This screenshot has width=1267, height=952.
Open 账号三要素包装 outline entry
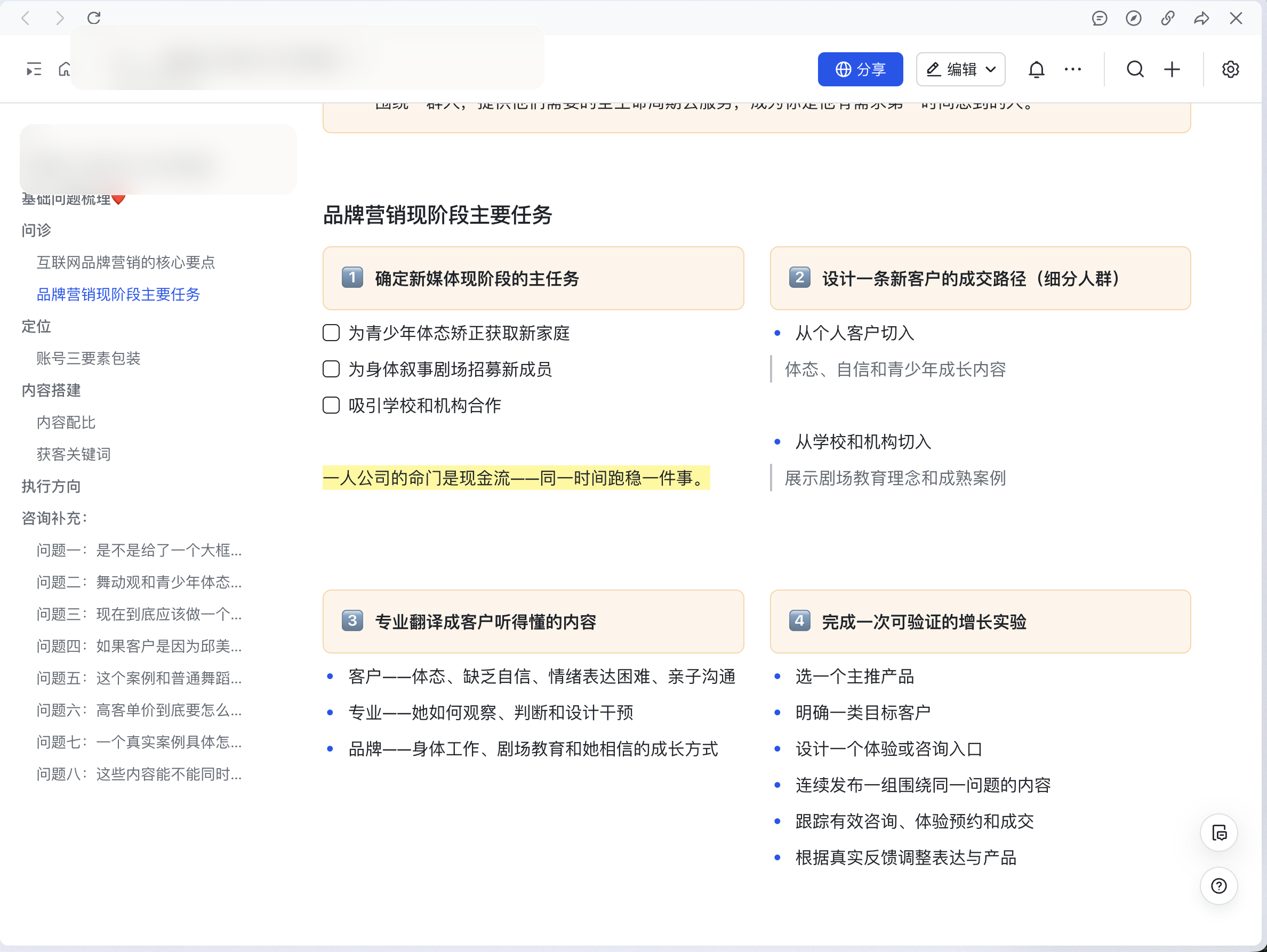(88, 358)
